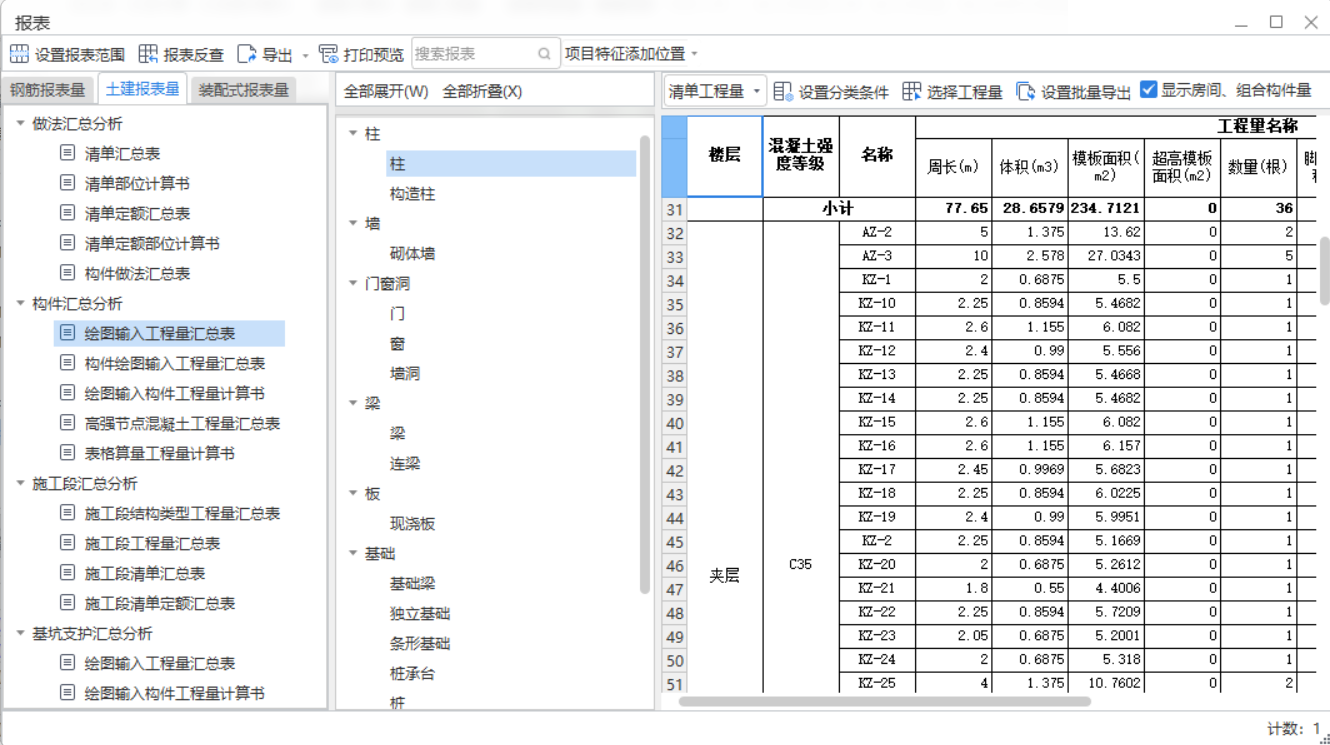1330x745 pixels.
Task: Collapse the 做法汇总分析 tree group
Action: pos(20,123)
